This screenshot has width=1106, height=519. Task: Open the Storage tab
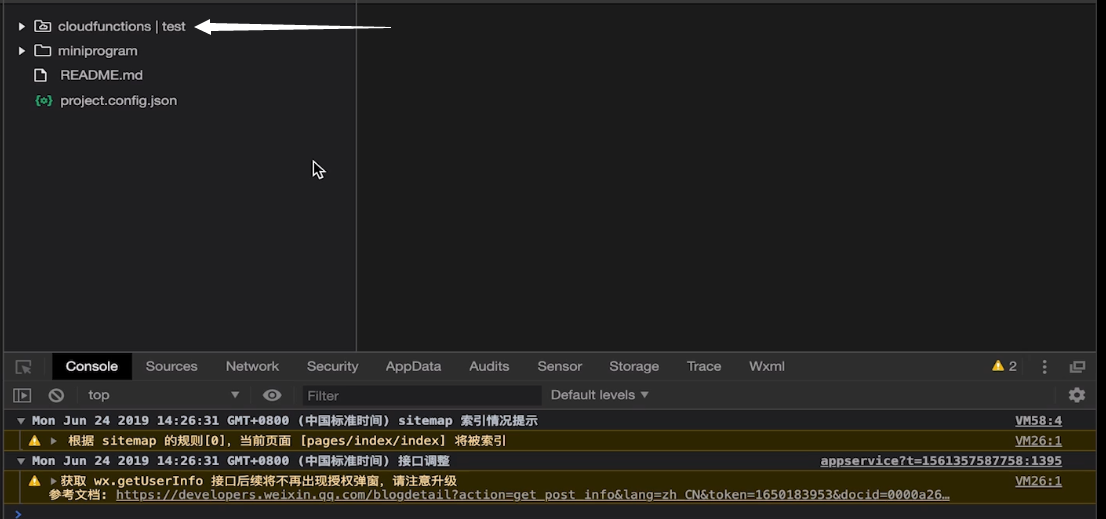pos(634,367)
